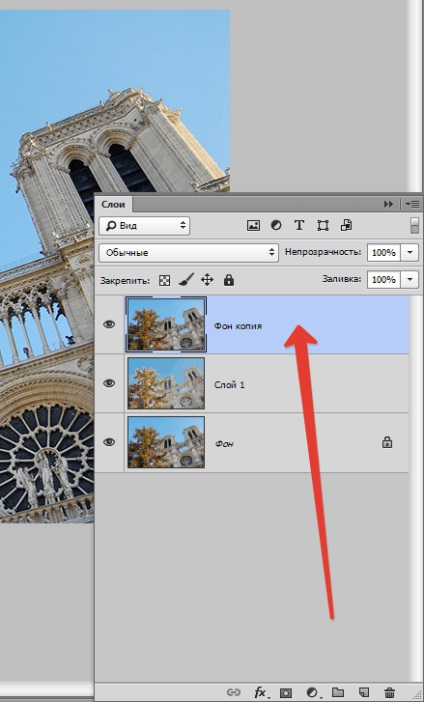Toggle visibility of Фон layer
Image resolution: width=424 pixels, height=702 pixels.
point(109,442)
